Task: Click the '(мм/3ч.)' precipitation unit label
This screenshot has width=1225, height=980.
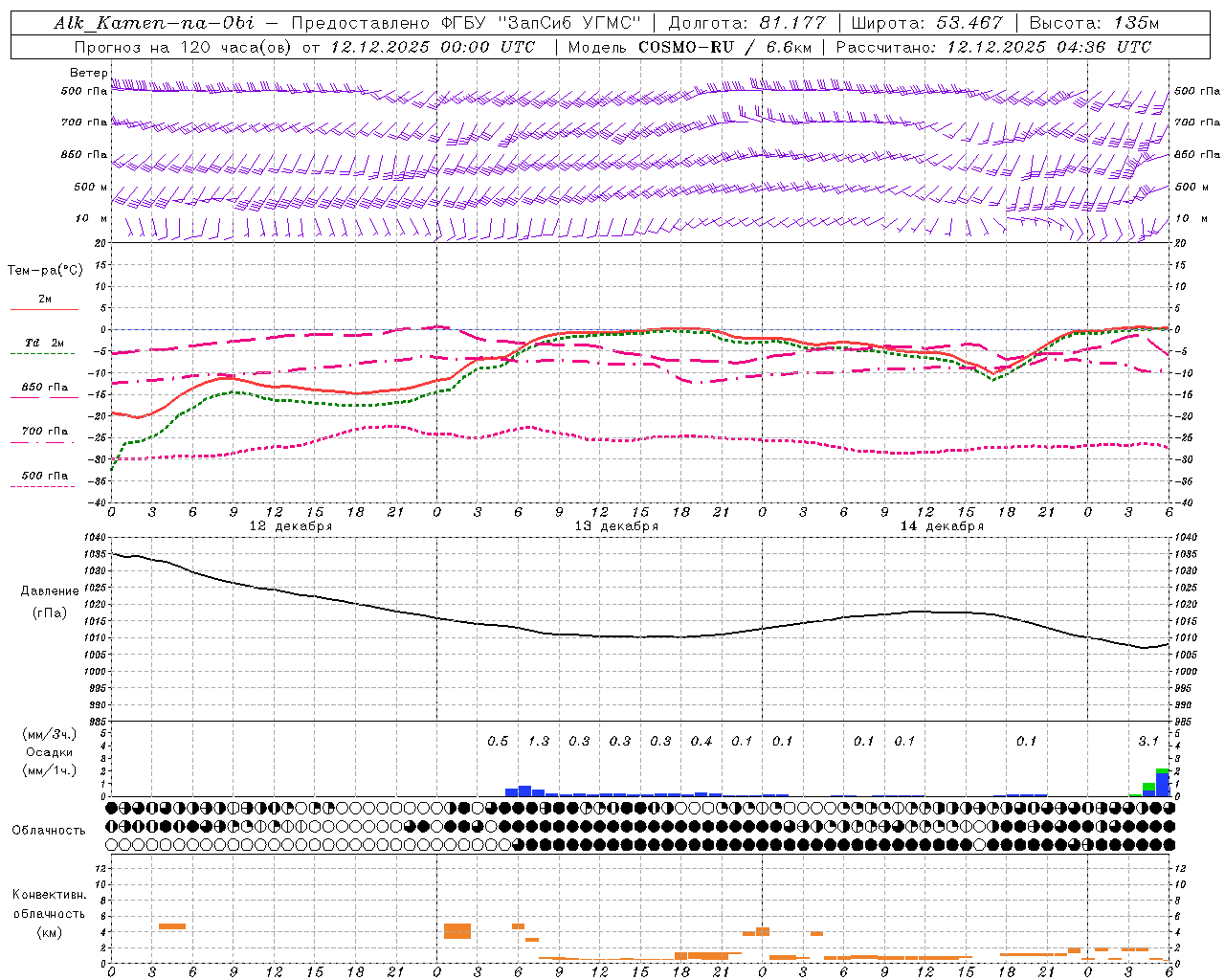Action: (x=50, y=734)
